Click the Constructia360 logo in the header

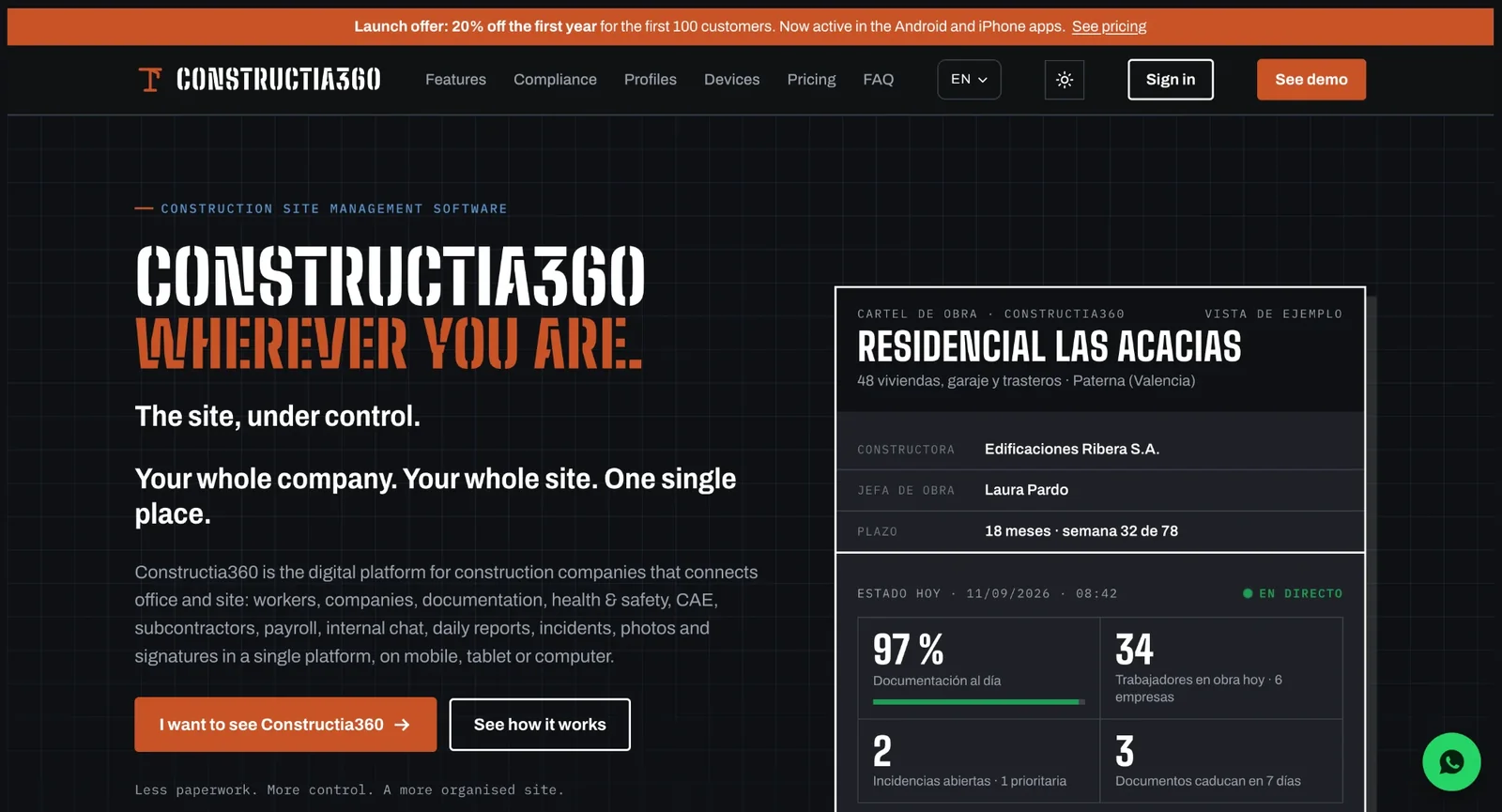pyautogui.click(x=259, y=80)
